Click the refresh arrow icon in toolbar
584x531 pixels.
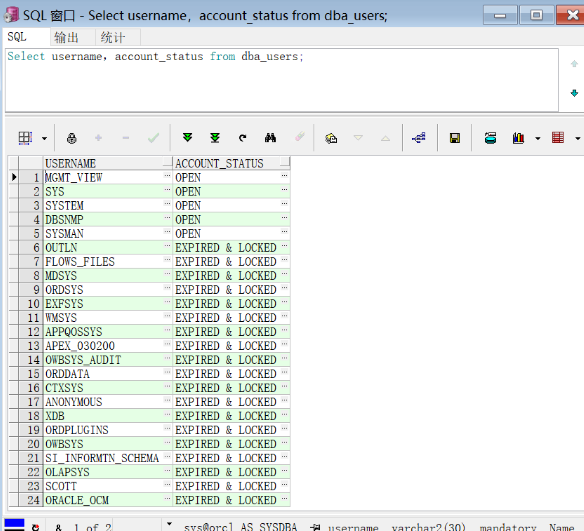(242, 138)
